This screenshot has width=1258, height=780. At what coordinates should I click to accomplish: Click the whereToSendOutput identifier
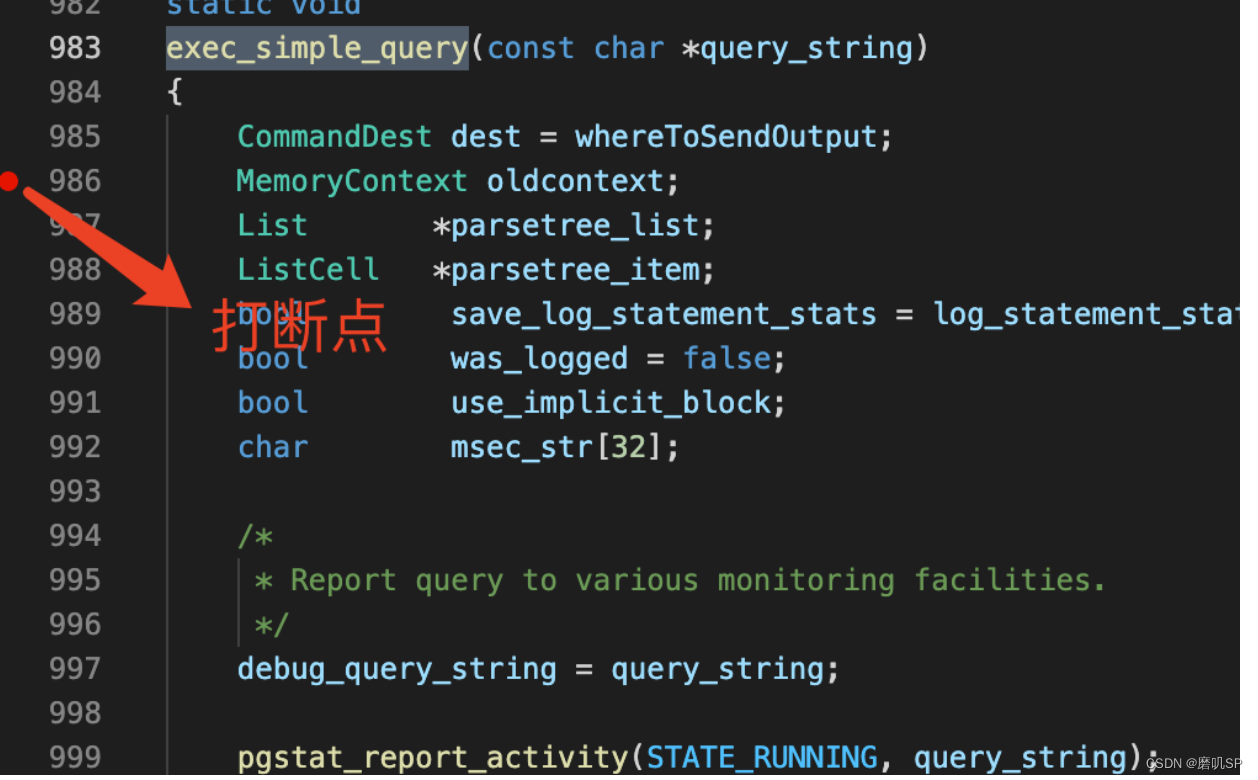[x=725, y=136]
